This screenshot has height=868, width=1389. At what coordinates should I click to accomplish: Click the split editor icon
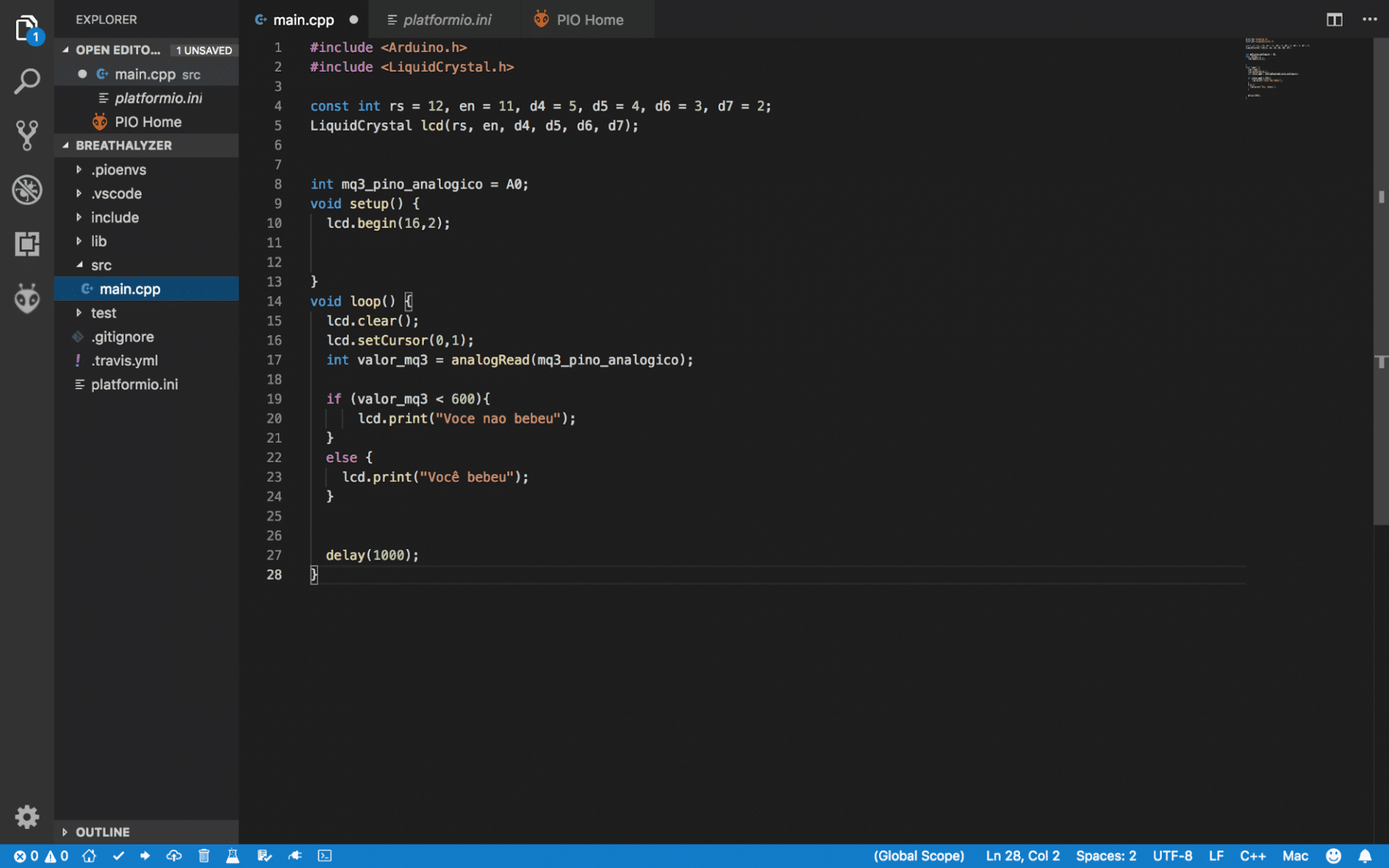(x=1334, y=20)
